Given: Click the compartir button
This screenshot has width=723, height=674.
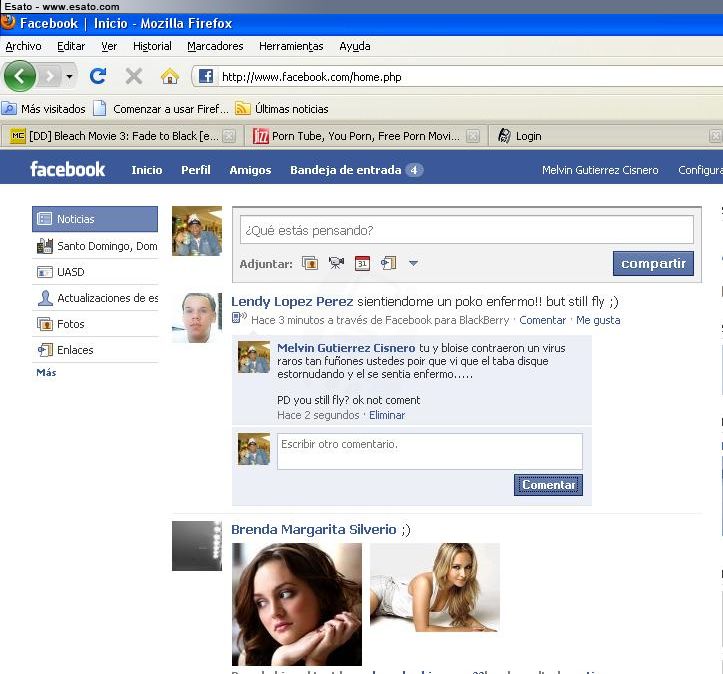Looking at the screenshot, I should coord(653,263).
